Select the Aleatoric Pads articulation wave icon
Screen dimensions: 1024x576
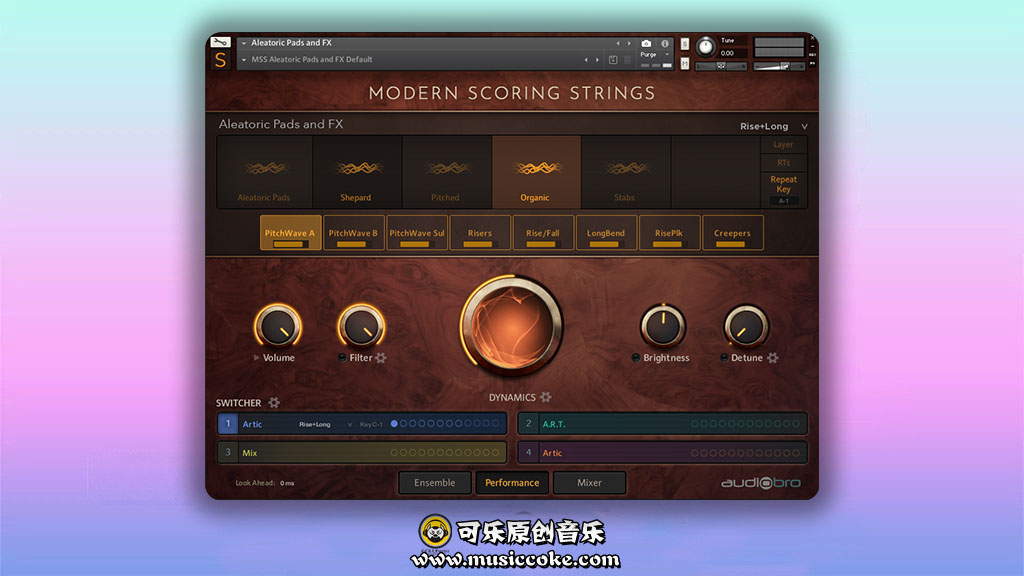[264, 168]
